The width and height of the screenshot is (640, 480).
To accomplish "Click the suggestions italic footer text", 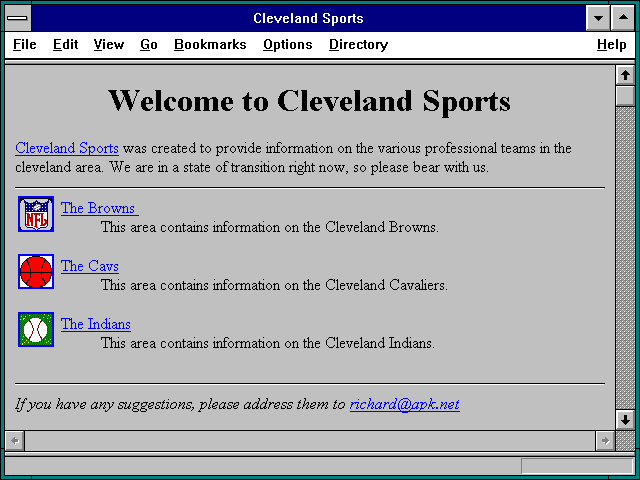I will (x=180, y=404).
